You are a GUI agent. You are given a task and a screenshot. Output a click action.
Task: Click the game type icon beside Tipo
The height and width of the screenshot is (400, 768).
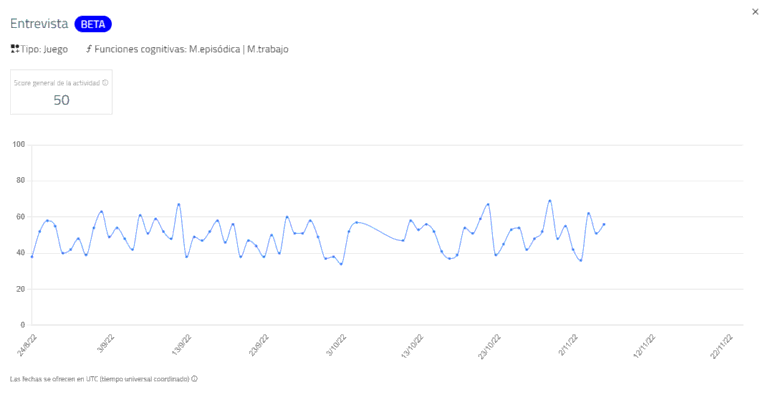point(15,48)
